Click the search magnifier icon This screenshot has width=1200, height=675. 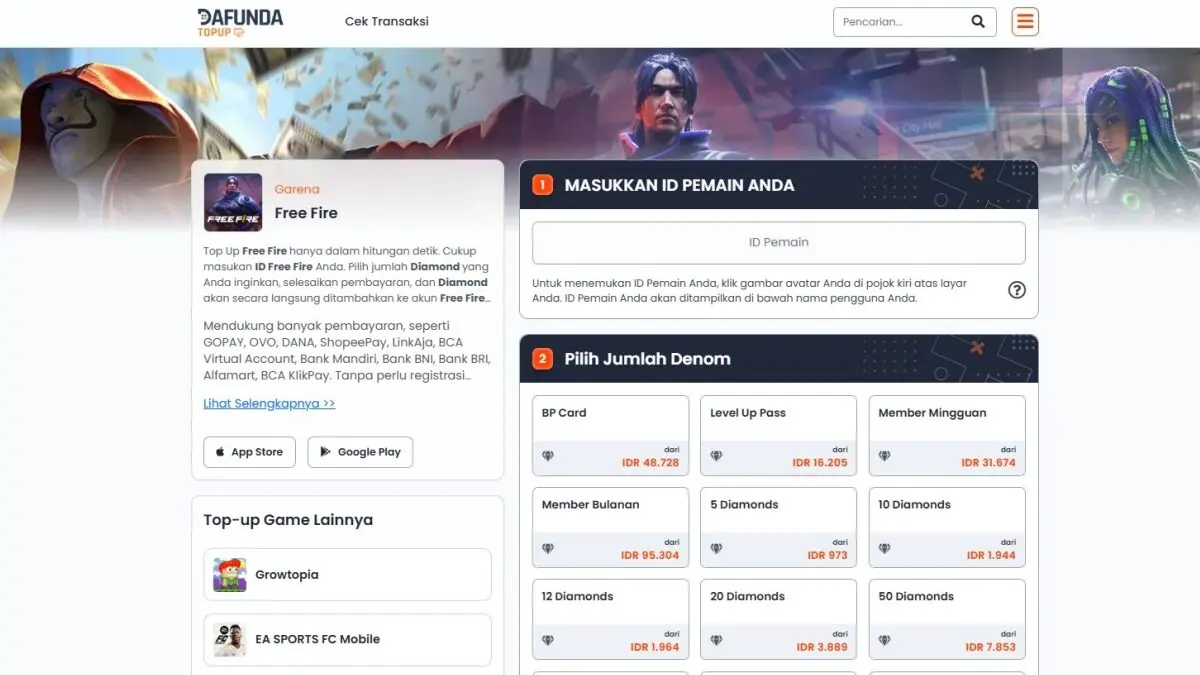coord(978,21)
